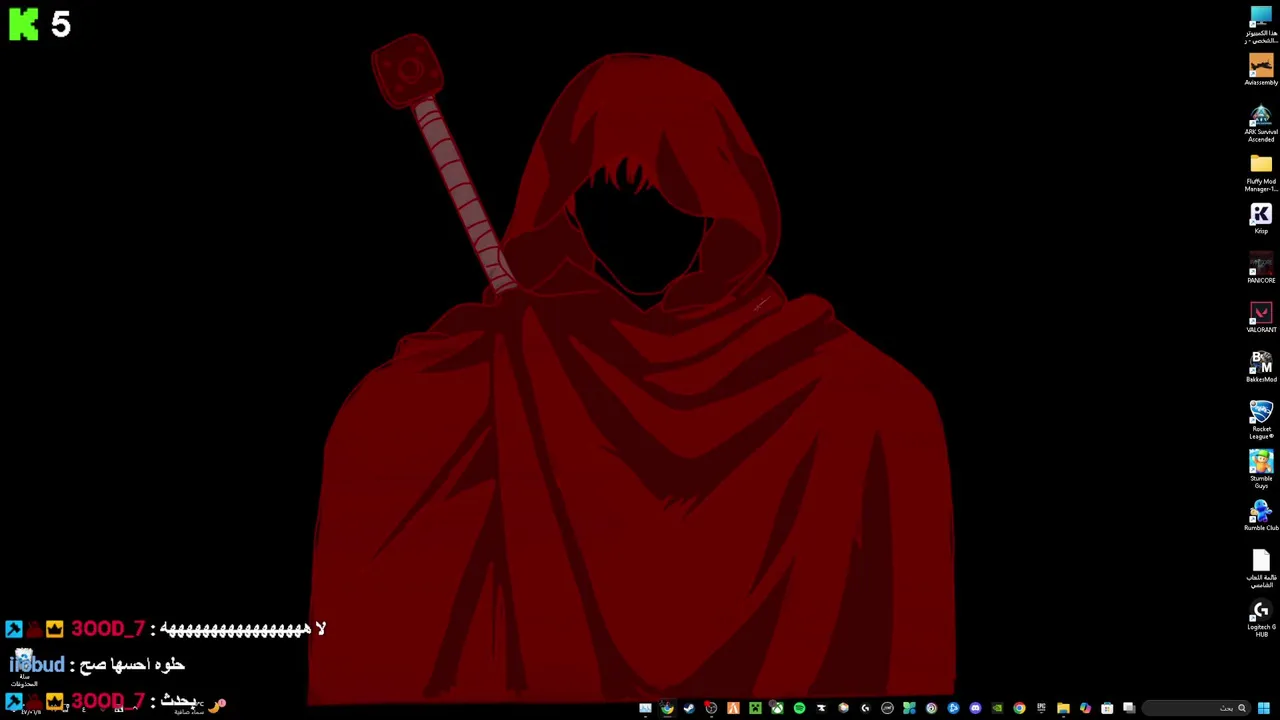Open Microsoft Store from taskbar
Viewport: 1280px width, 720px height.
click(x=1107, y=708)
